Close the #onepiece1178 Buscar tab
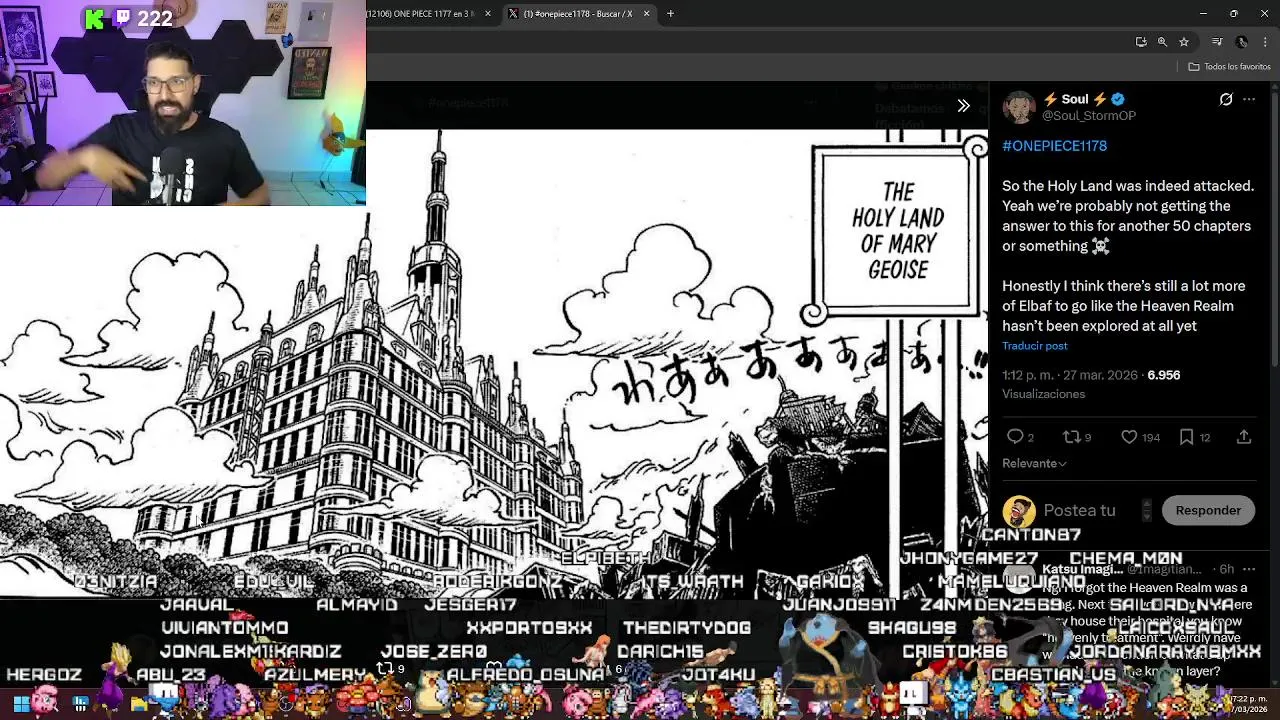The image size is (1280, 720). (x=646, y=14)
